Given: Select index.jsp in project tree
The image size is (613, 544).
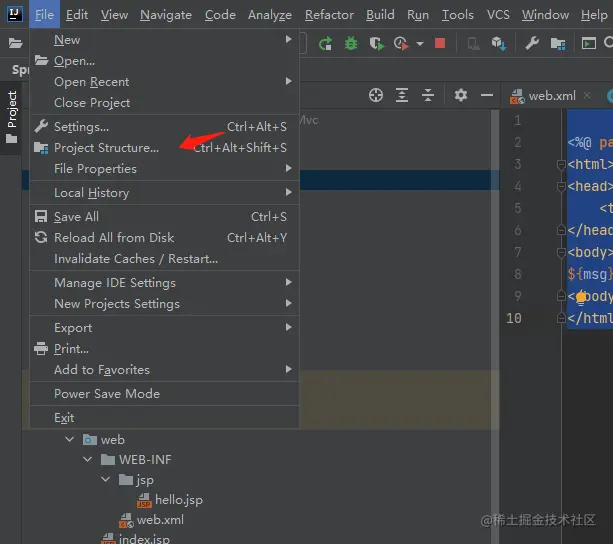Looking at the screenshot, I should pos(136,539).
